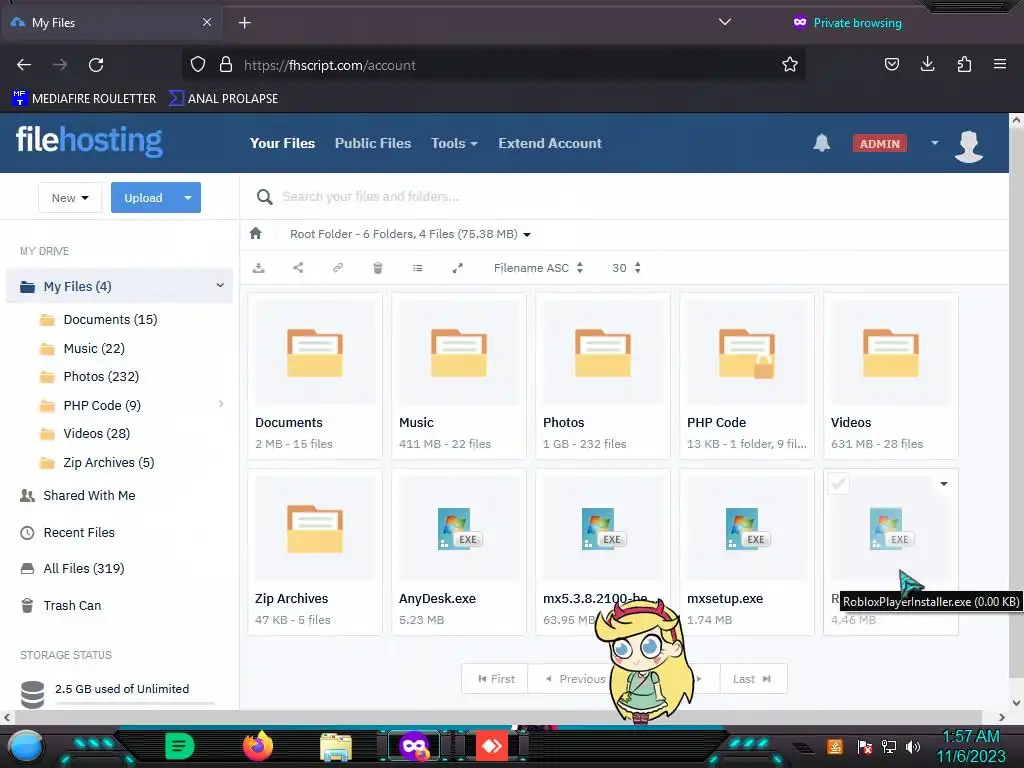The width and height of the screenshot is (1024, 768).
Task: Click the search magnifier icon
Action: click(264, 197)
